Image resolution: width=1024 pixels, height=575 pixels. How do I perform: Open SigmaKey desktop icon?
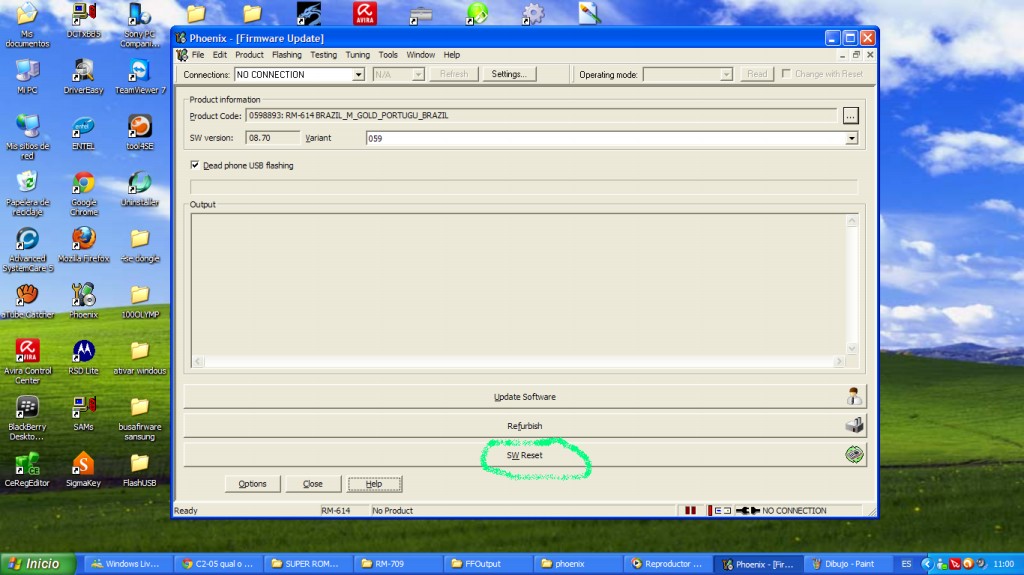coord(84,470)
